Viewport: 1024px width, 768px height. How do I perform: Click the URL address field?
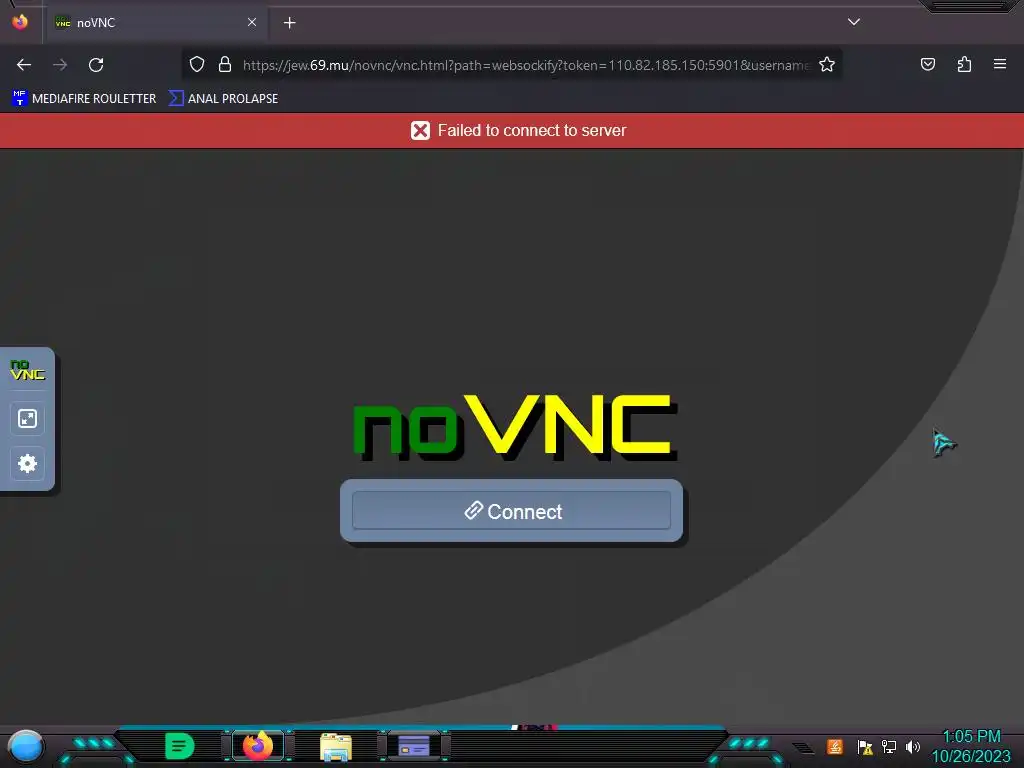[x=526, y=65]
